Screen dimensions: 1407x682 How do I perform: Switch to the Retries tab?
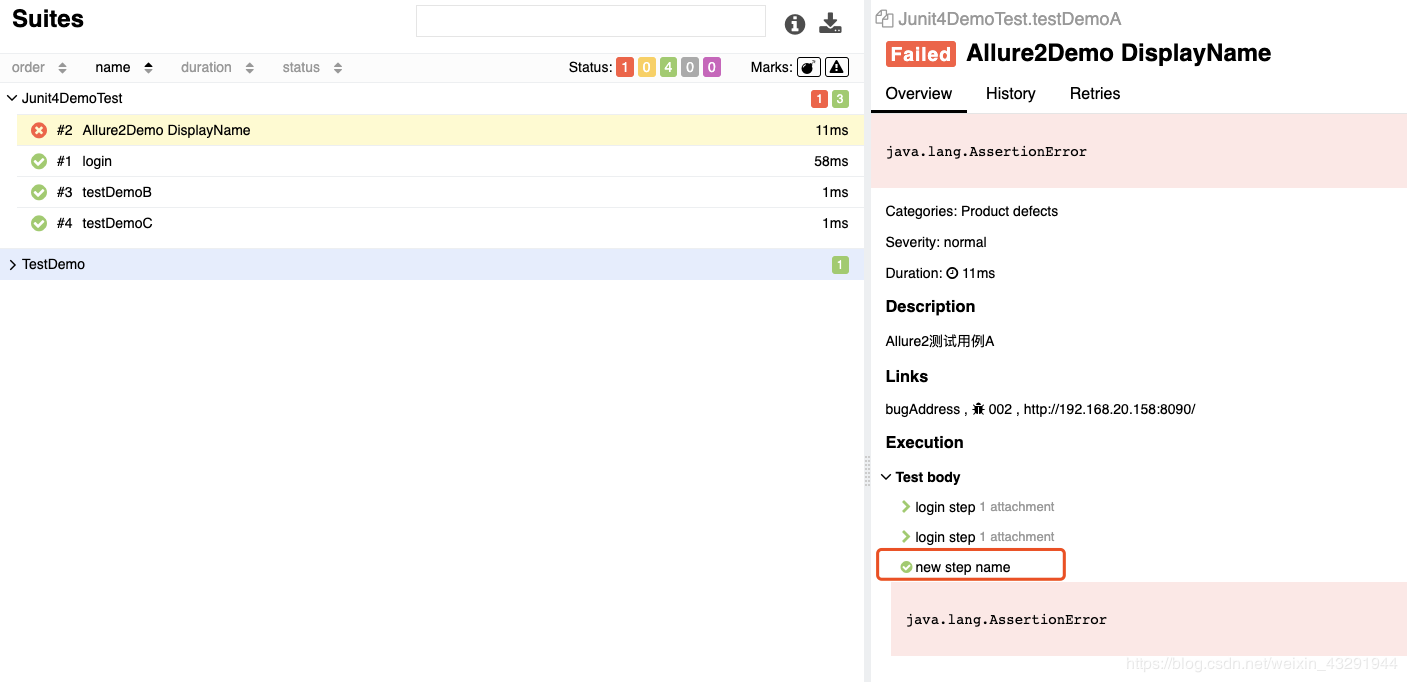[x=1095, y=93]
